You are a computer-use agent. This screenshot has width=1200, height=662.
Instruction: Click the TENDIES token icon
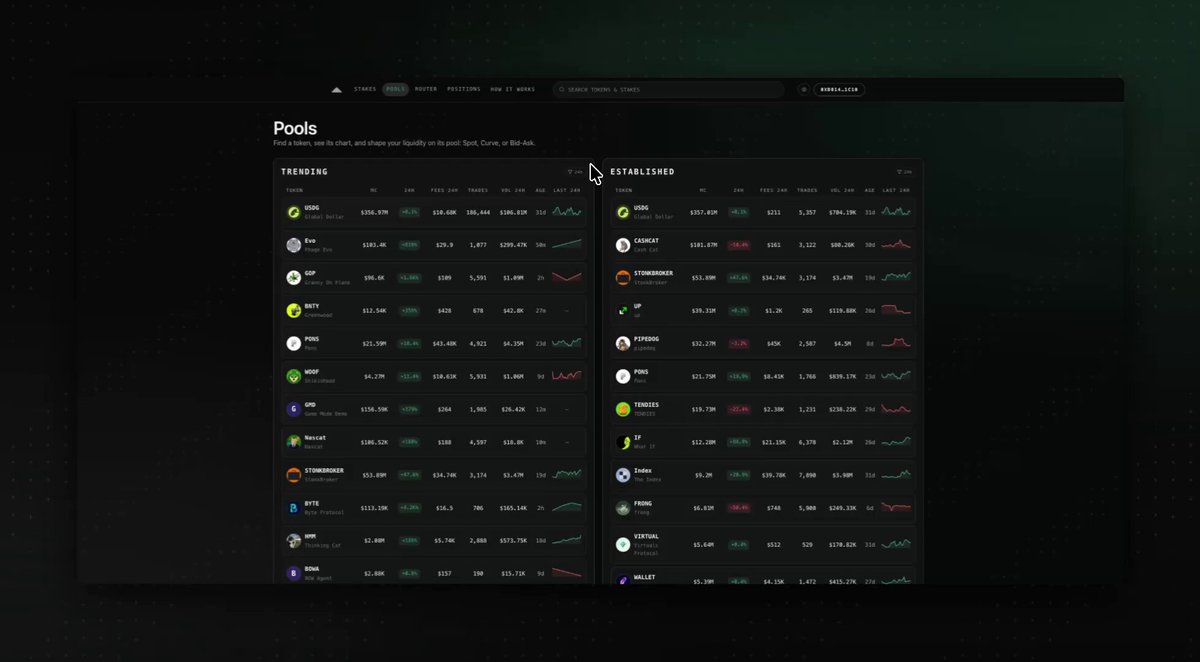623,409
